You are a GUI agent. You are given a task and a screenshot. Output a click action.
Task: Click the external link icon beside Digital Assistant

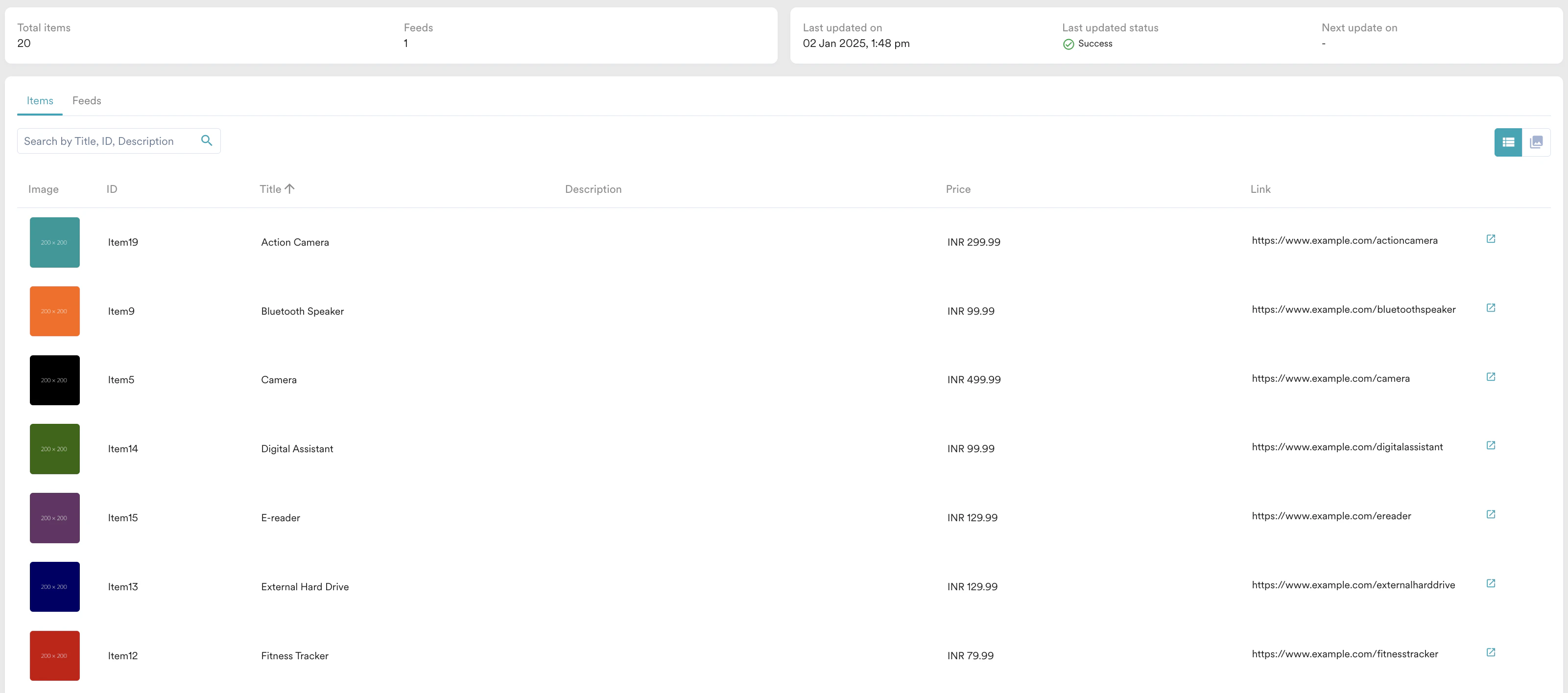coord(1491,445)
